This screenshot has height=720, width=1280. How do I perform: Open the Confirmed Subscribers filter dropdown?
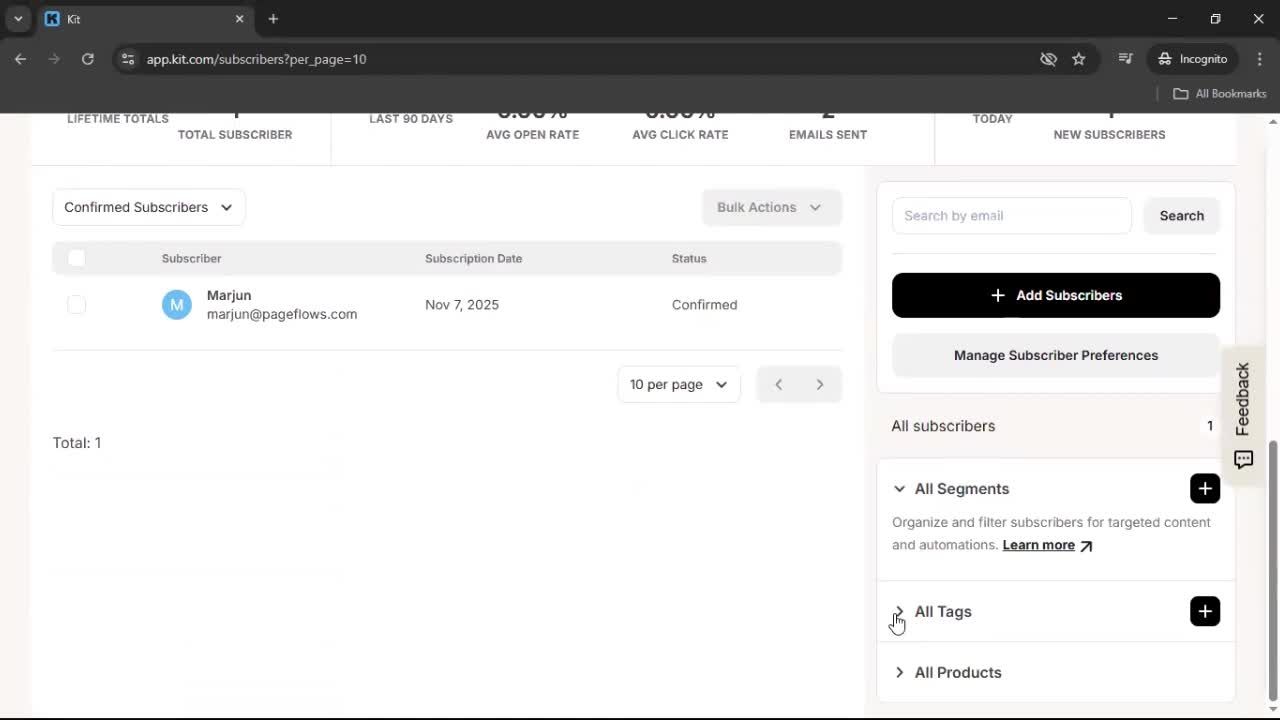point(148,207)
